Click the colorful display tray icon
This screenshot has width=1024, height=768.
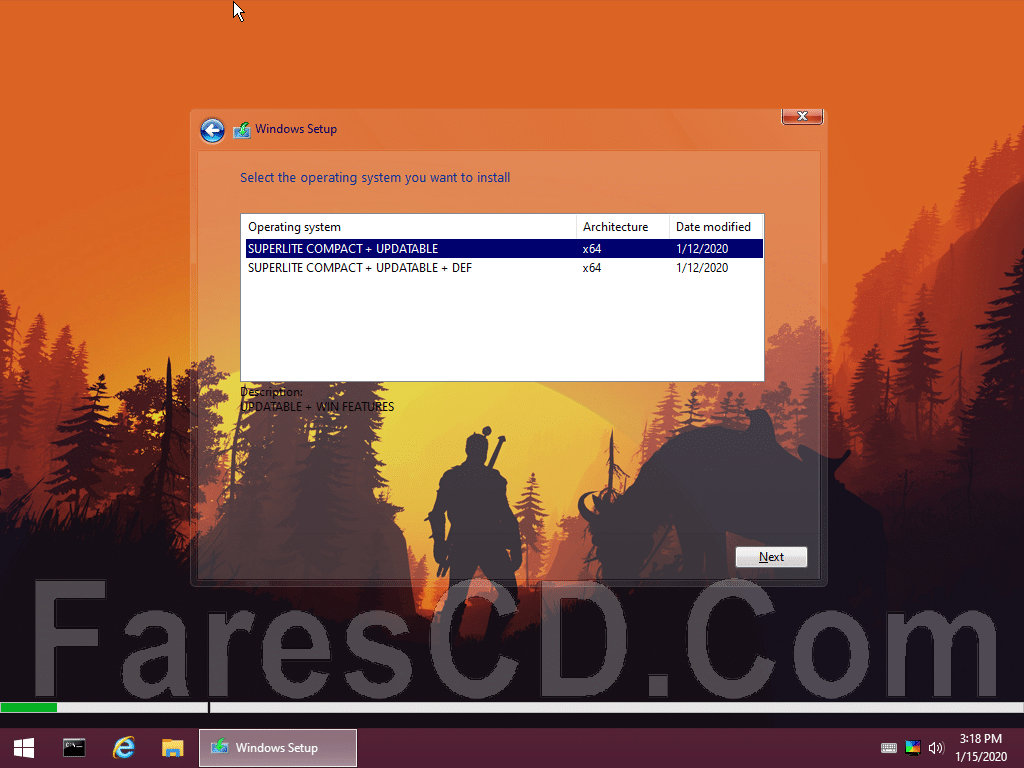[x=913, y=748]
